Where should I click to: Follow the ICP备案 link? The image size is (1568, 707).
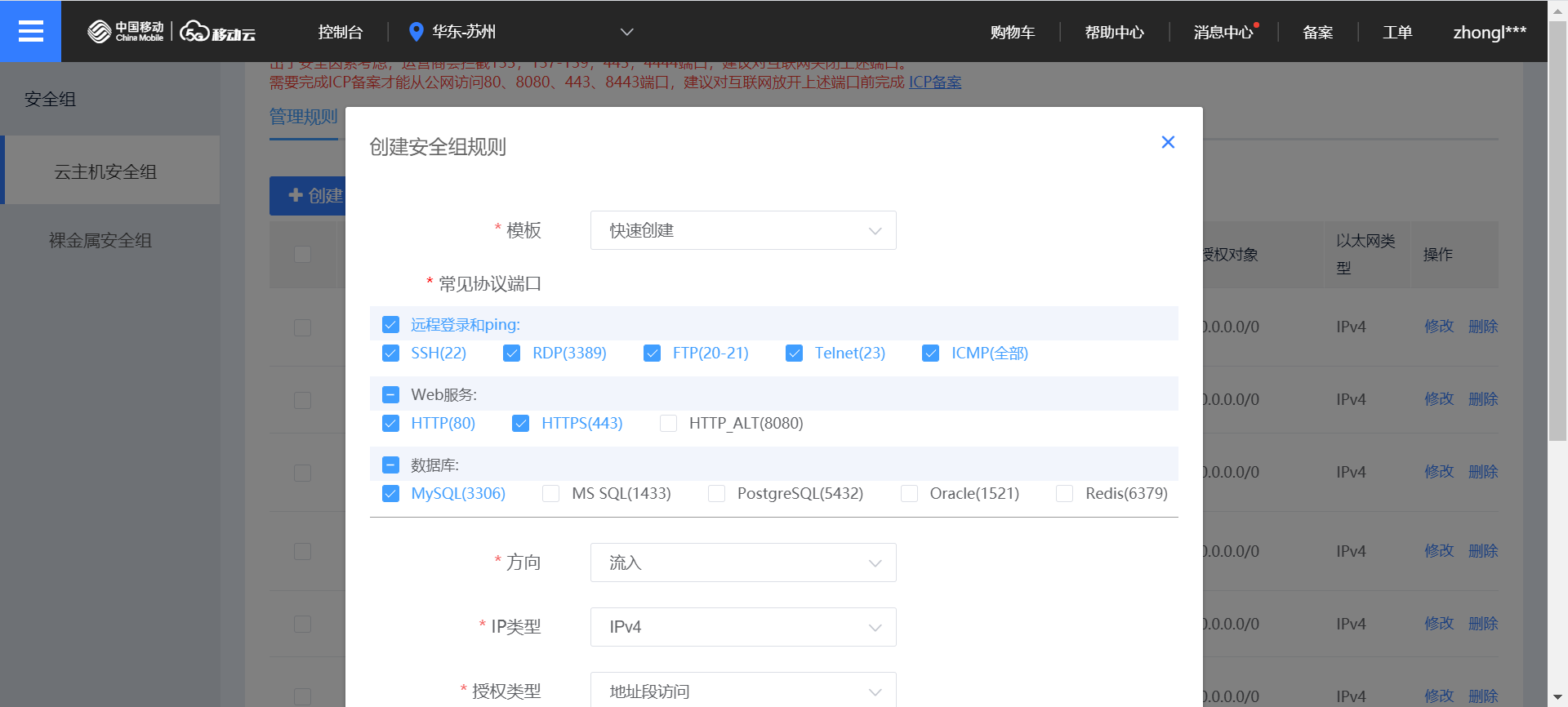[x=935, y=82]
